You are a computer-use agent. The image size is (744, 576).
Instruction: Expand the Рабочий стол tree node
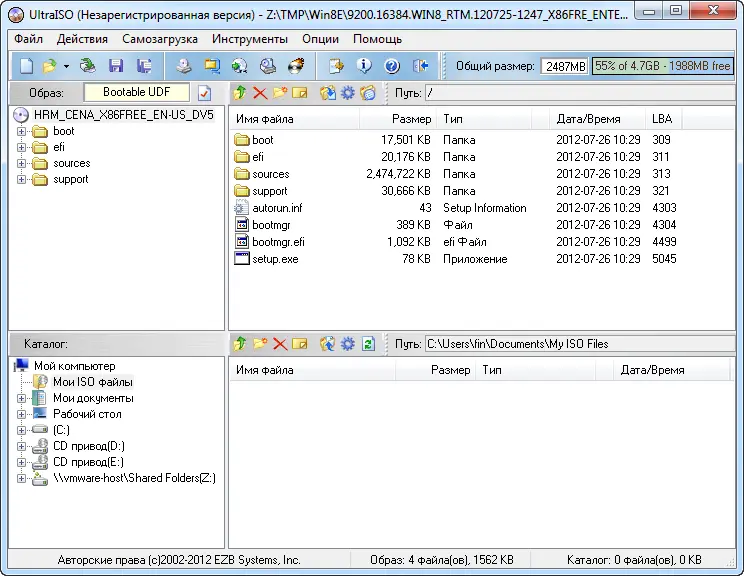coord(21,415)
